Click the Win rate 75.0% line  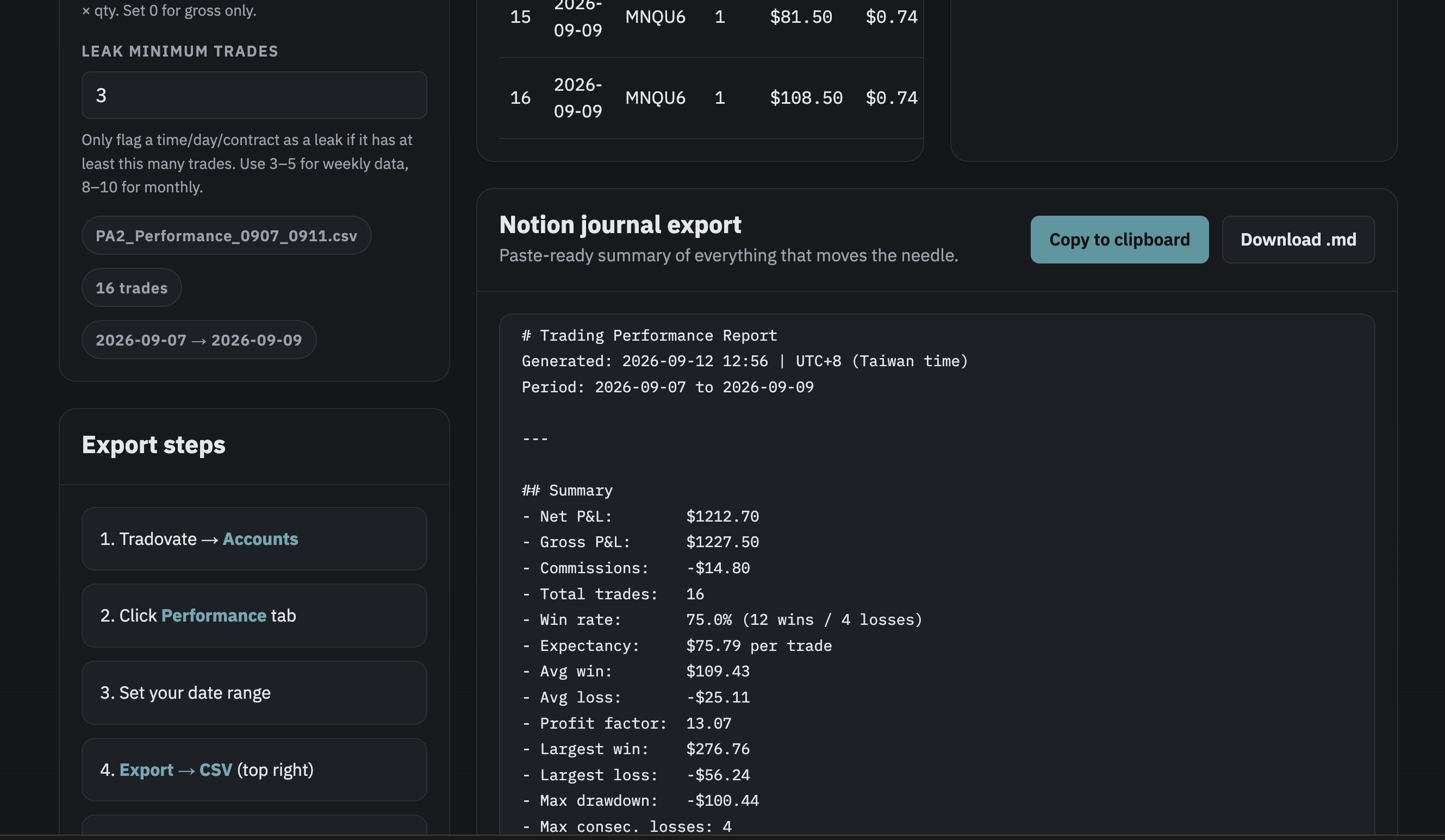(722, 619)
